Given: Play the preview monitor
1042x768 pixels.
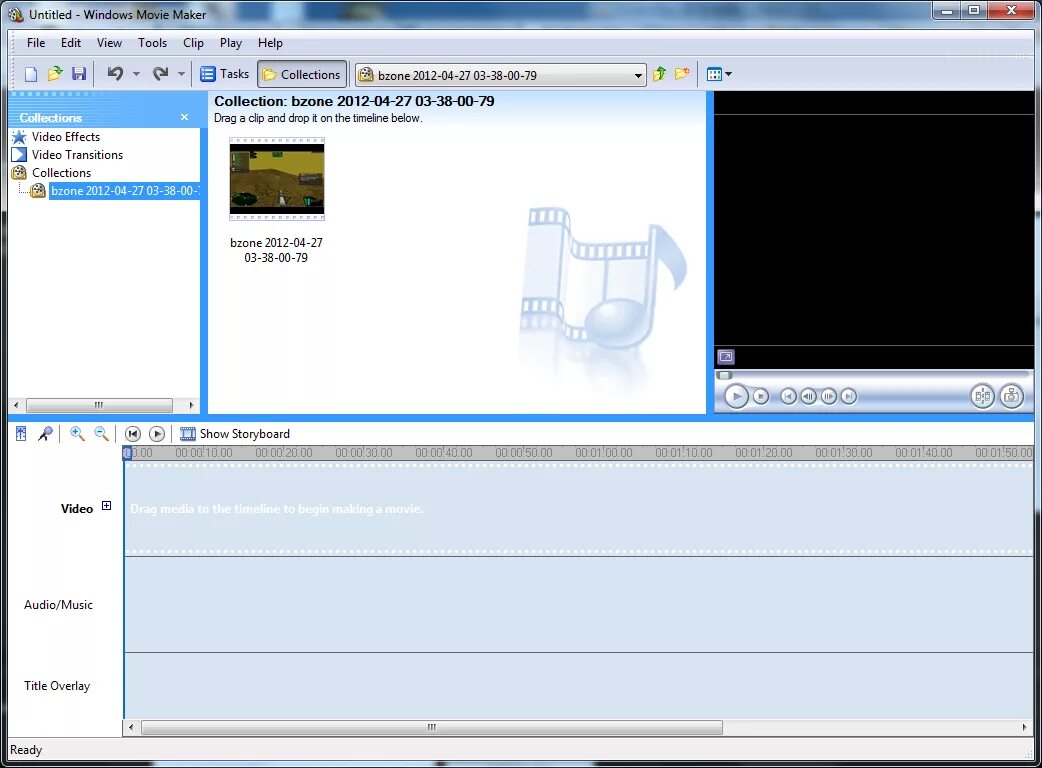Looking at the screenshot, I should pyautogui.click(x=736, y=397).
